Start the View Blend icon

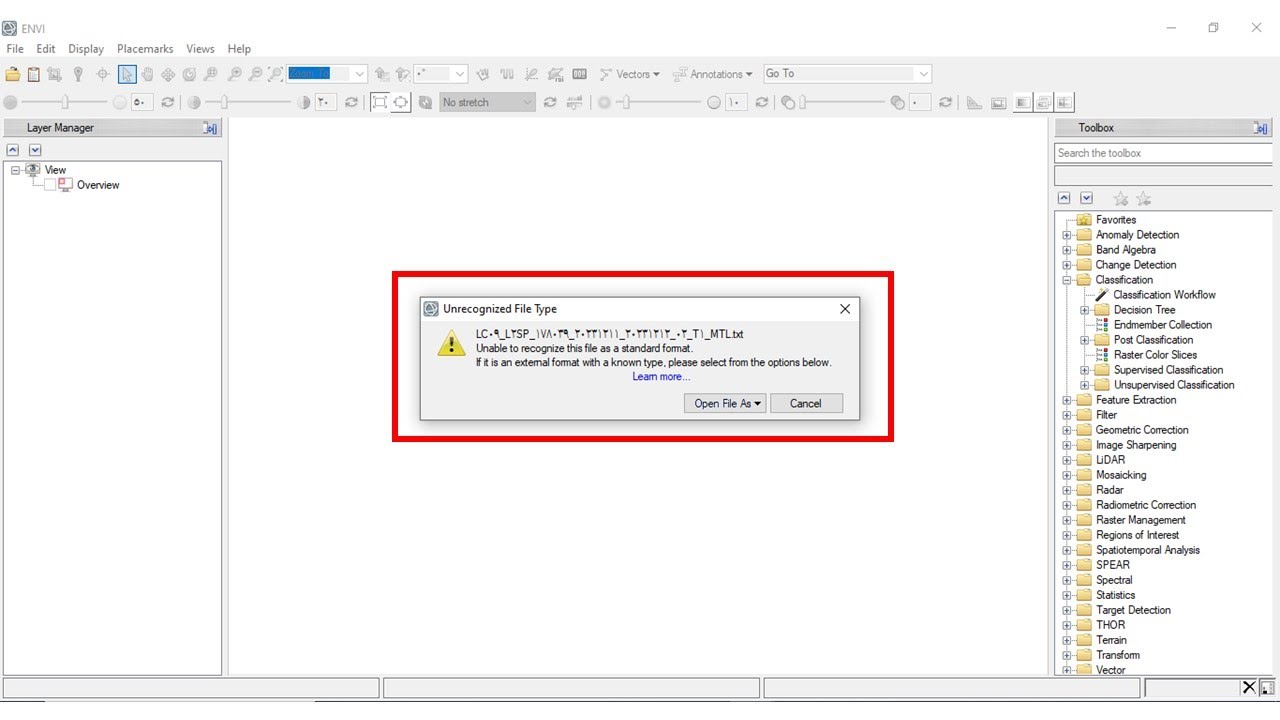(x=1022, y=102)
